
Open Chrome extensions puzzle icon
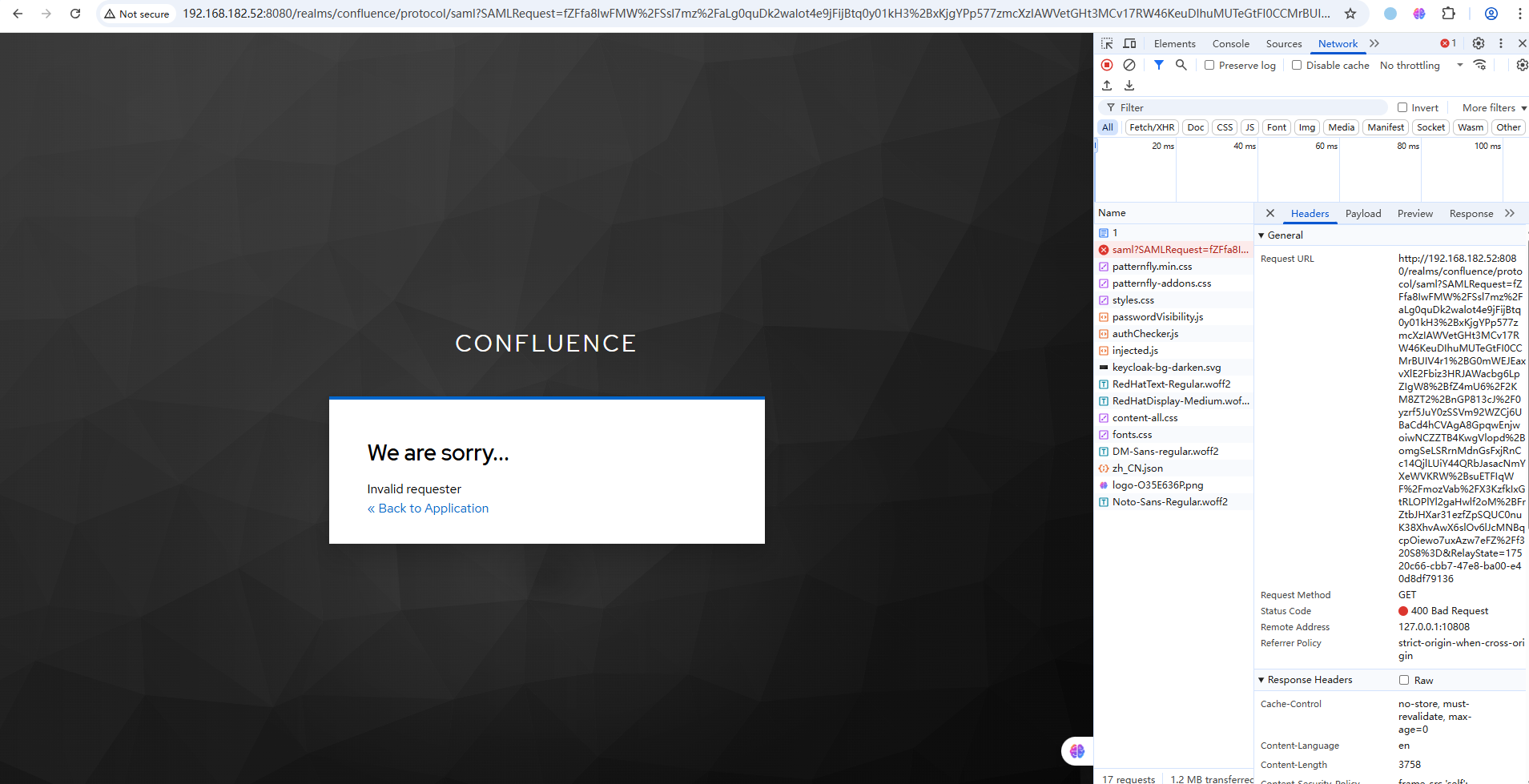click(1448, 14)
